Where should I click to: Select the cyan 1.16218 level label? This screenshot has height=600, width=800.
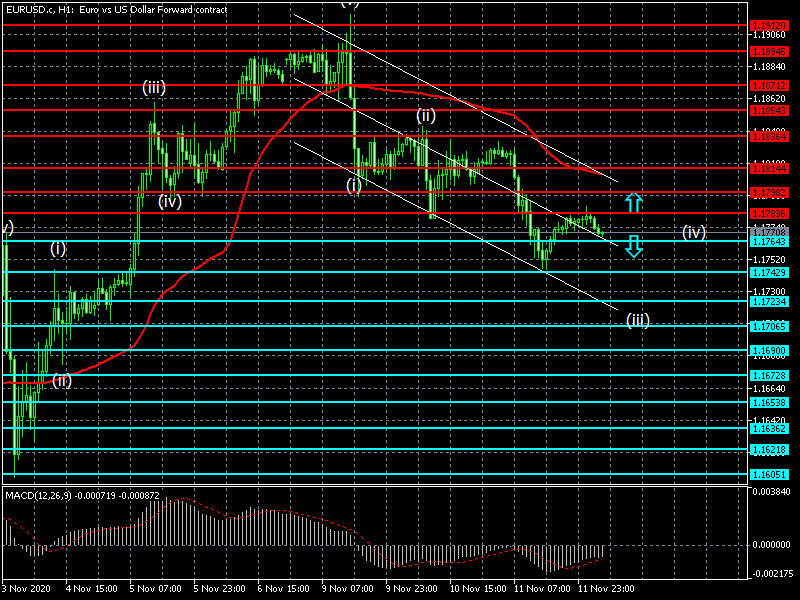769,449
